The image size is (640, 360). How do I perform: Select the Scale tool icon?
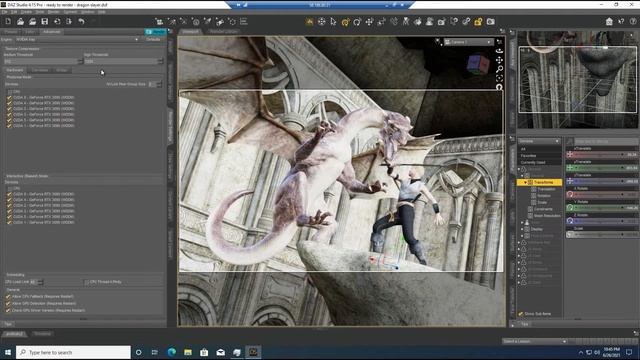[x=381, y=22]
